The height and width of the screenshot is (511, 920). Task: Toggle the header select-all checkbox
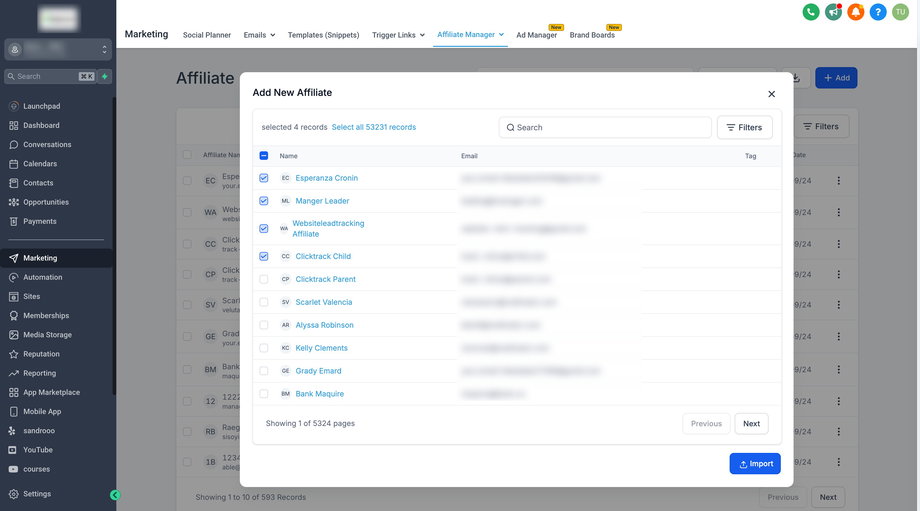click(x=263, y=155)
